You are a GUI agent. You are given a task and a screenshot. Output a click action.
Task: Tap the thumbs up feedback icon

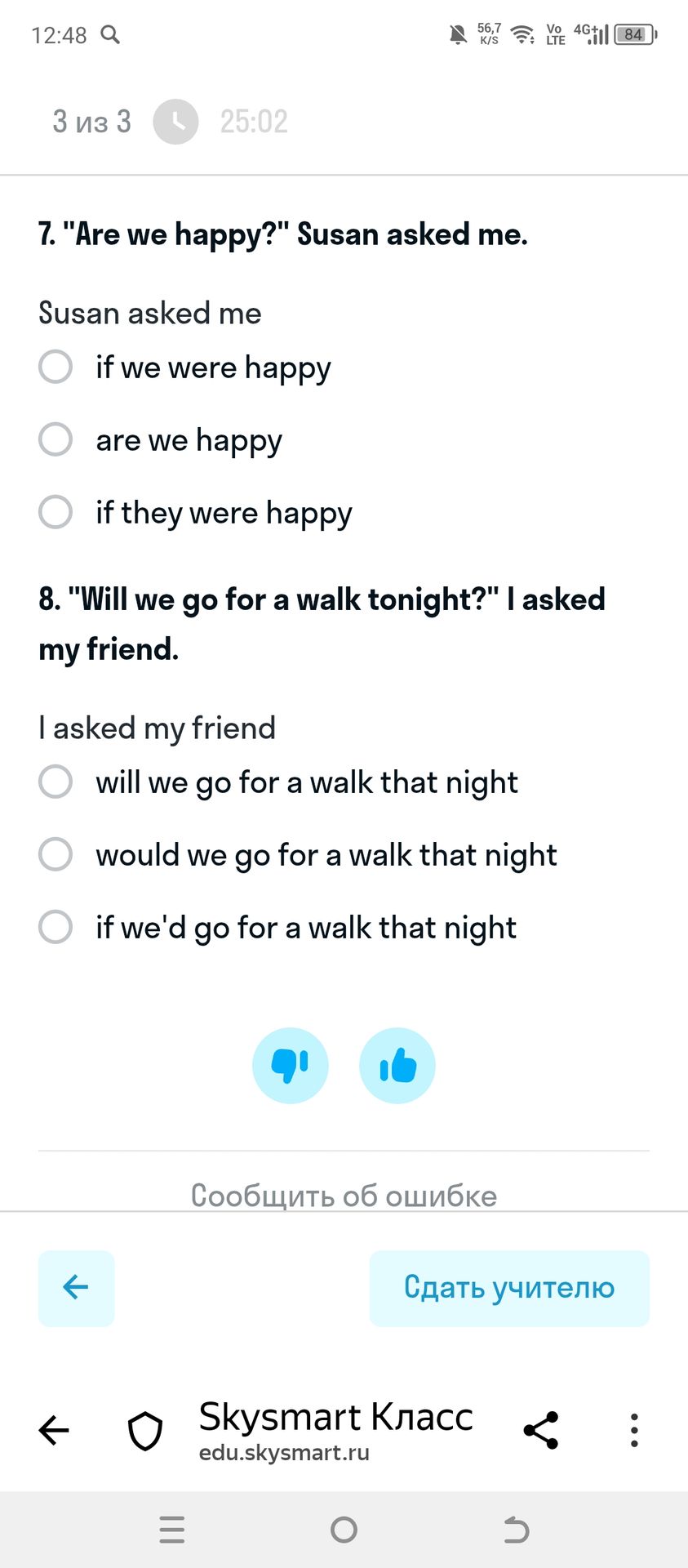tap(397, 1065)
